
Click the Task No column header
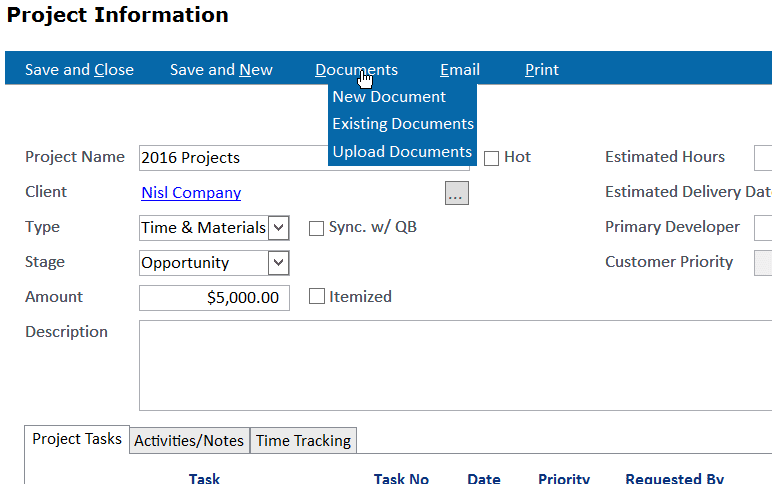tap(401, 478)
